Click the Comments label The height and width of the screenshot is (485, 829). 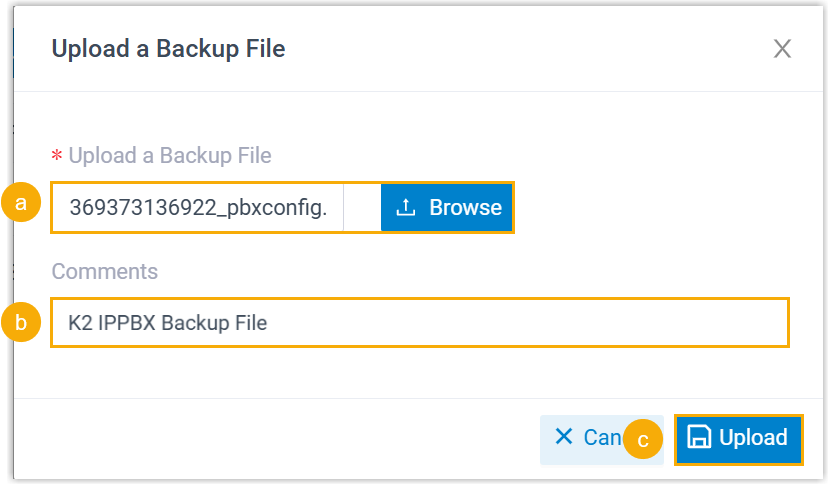(104, 272)
